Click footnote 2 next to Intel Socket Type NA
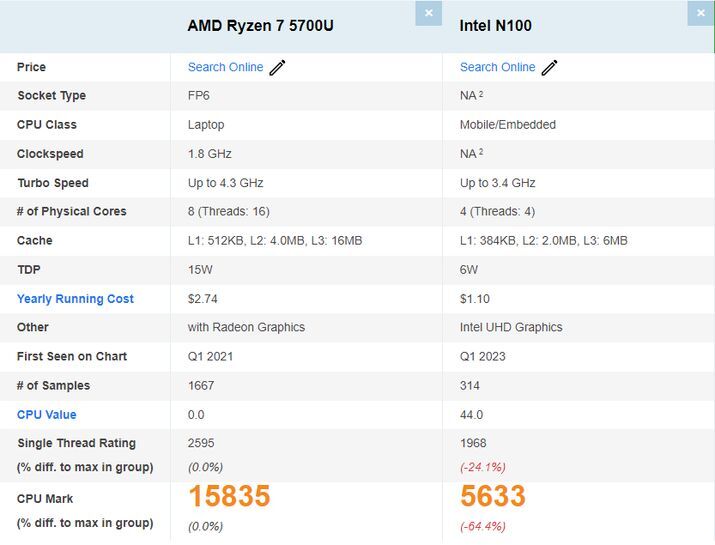This screenshot has height=545, width=715. (481, 94)
